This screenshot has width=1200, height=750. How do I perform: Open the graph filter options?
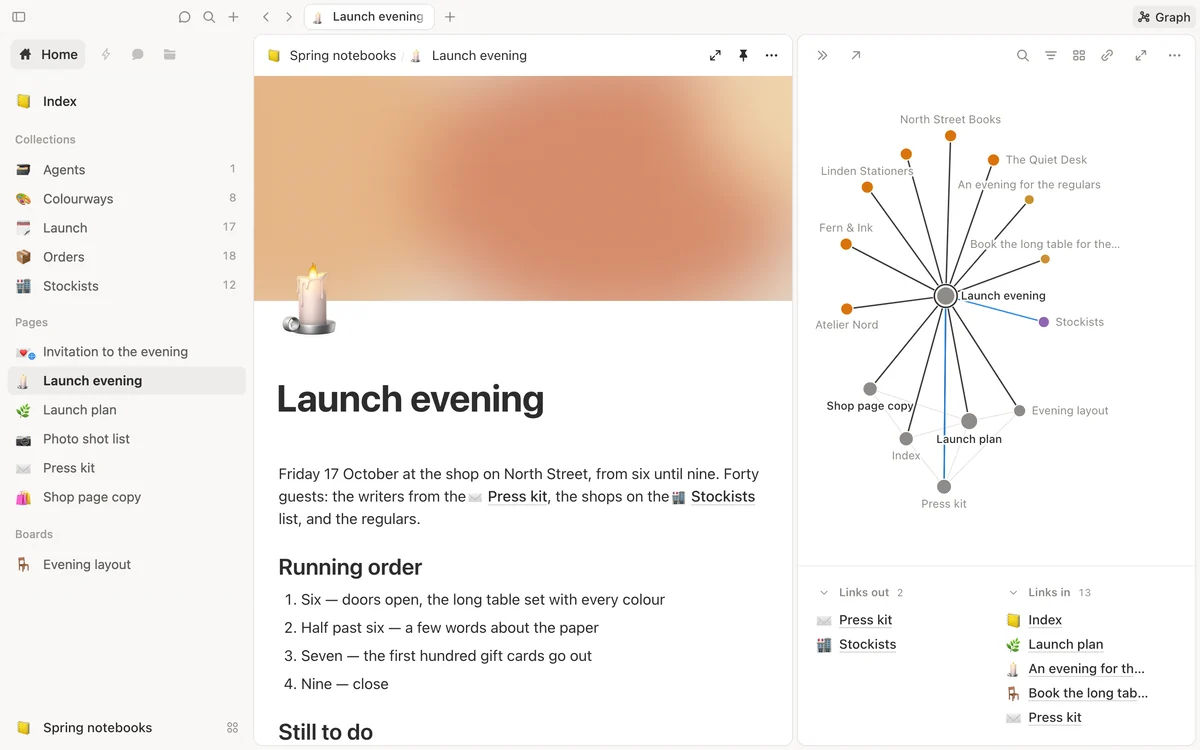pyautogui.click(x=1051, y=56)
